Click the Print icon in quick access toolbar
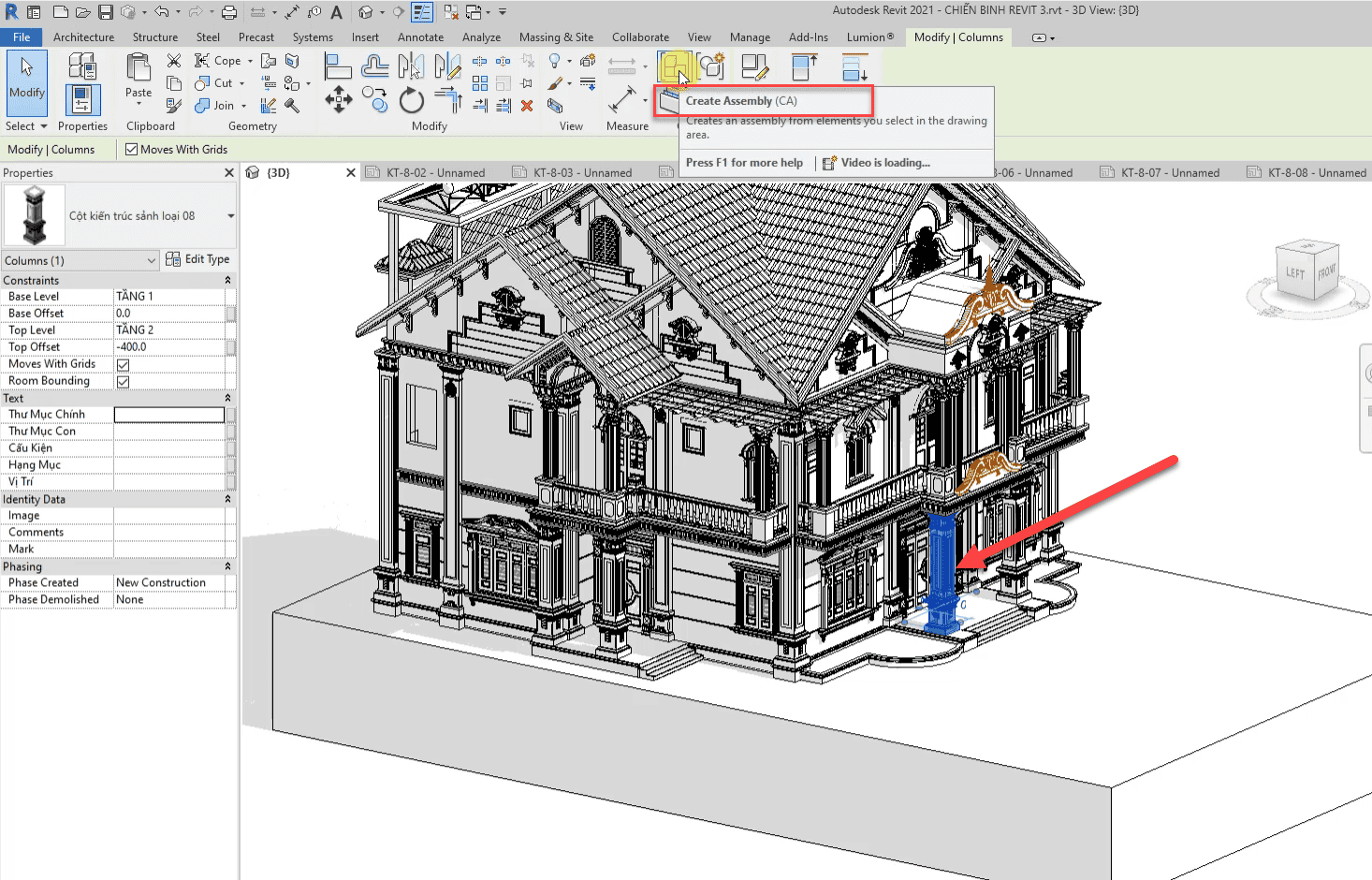The image size is (1372, 880). 228,12
